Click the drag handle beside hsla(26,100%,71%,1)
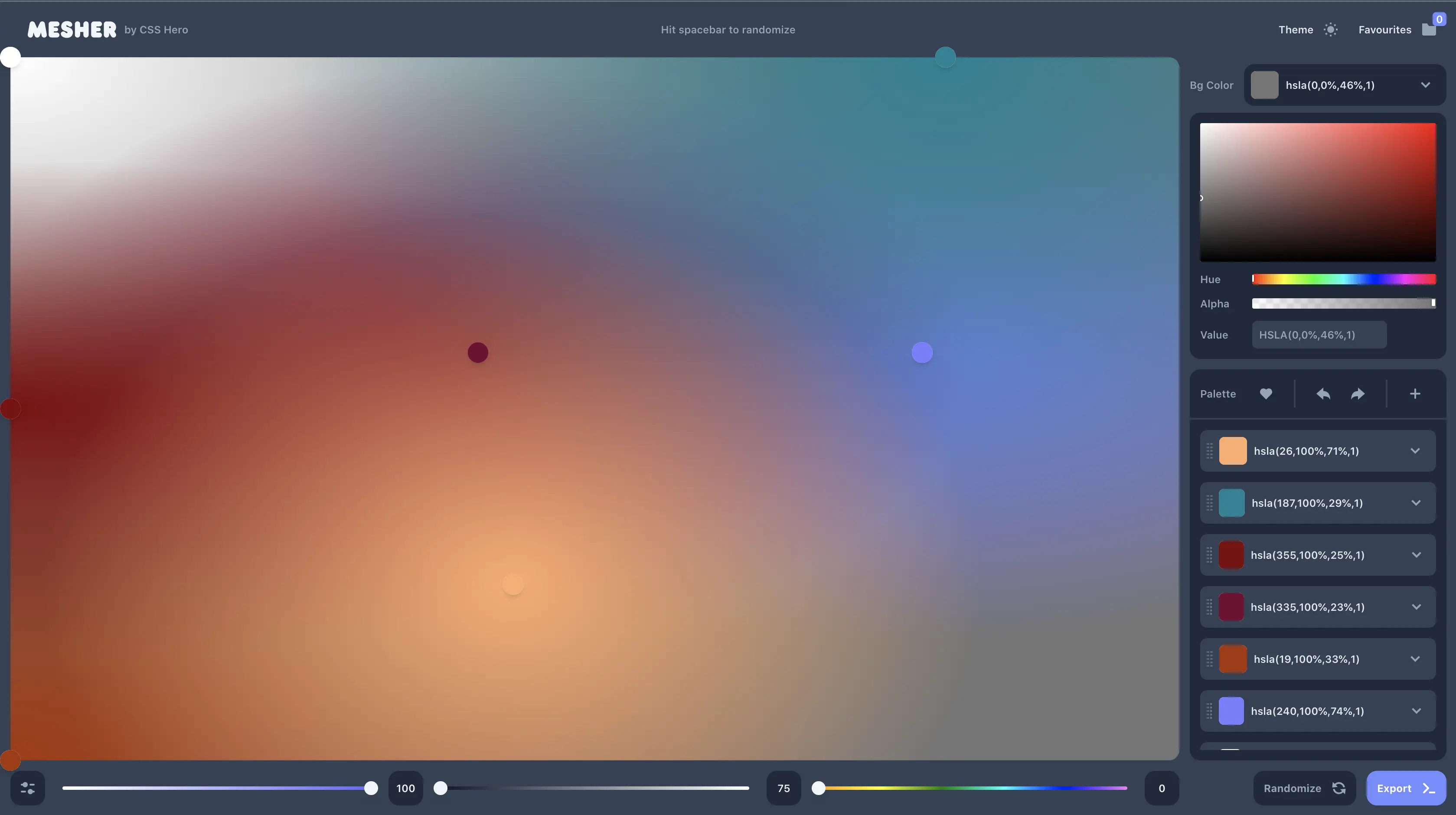Image resolution: width=1456 pixels, height=815 pixels. [x=1210, y=451]
